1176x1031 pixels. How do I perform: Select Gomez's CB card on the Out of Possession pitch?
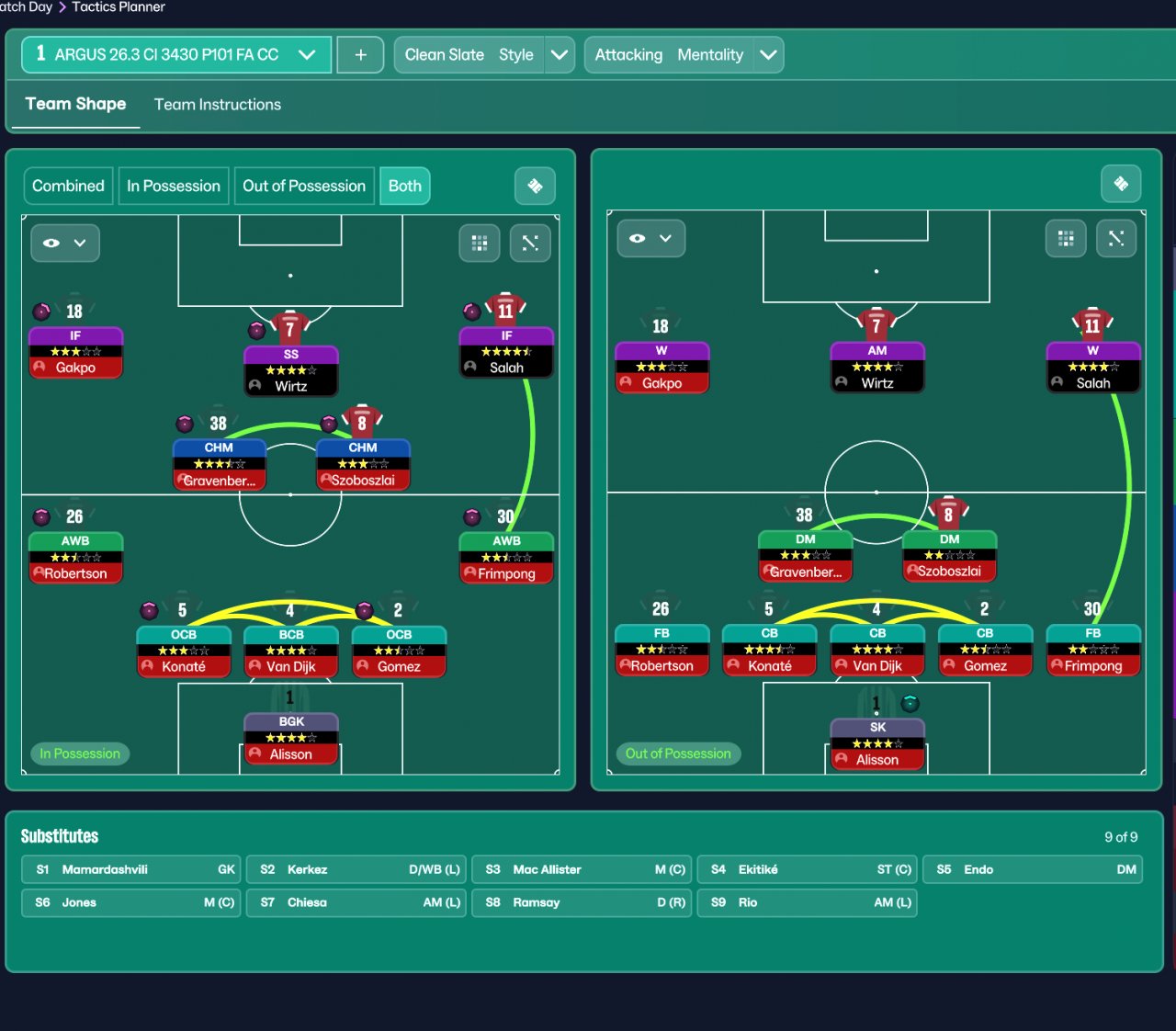point(985,651)
